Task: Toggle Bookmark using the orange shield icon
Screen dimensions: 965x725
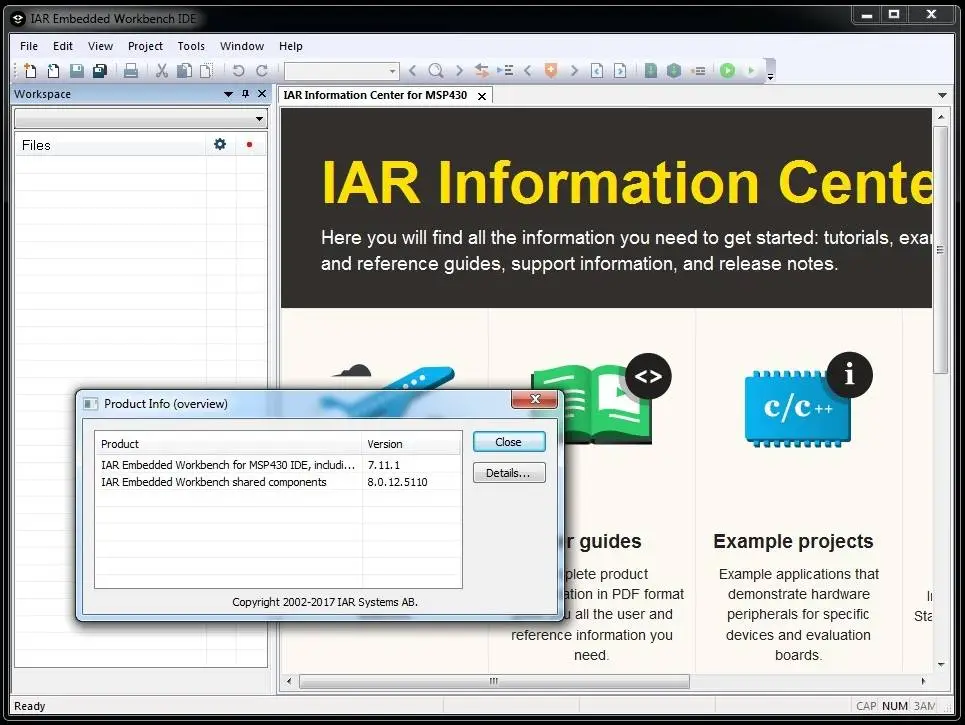Action: [x=551, y=71]
